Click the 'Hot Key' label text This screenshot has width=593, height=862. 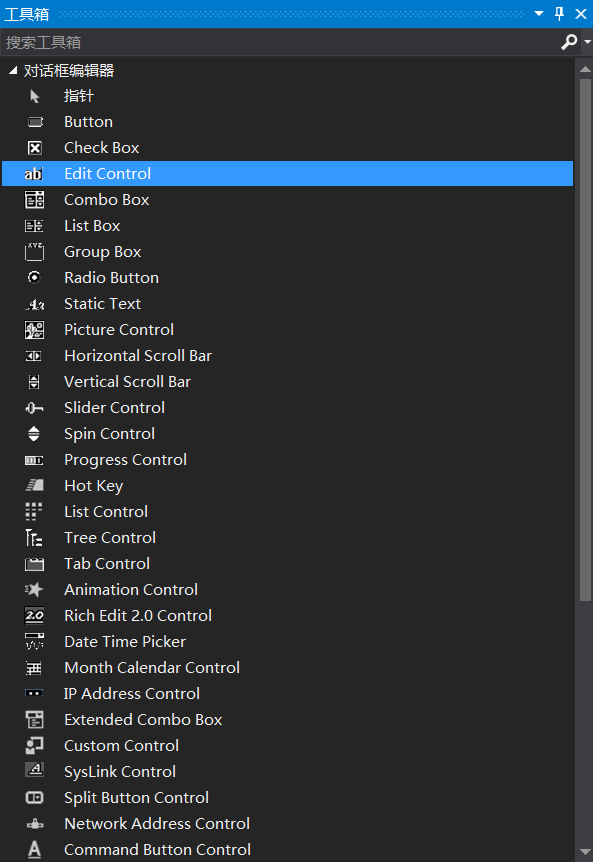[x=94, y=486]
